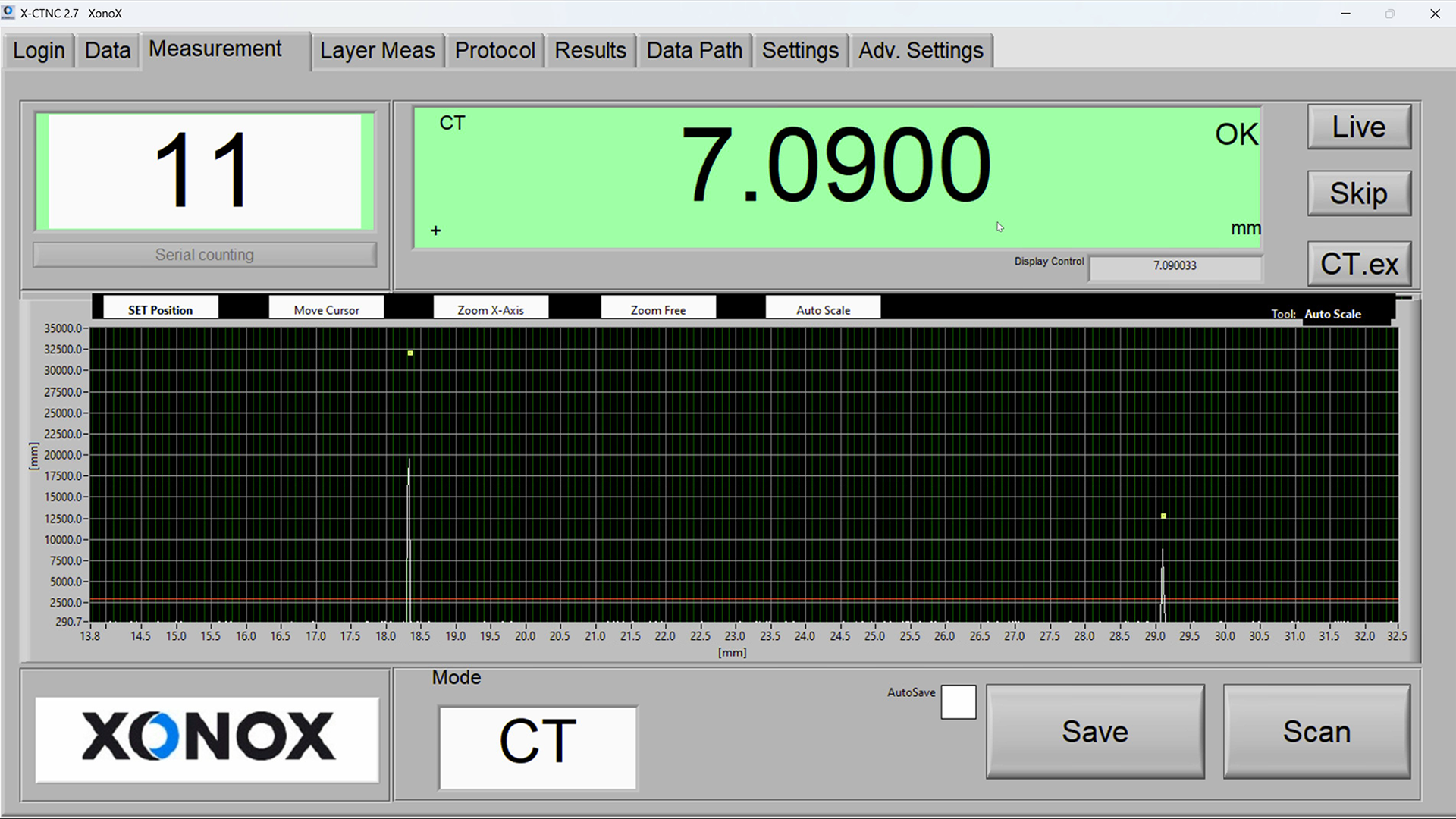Viewport: 1456px width, 819px height.
Task: Activate the Zoom Free tool
Action: tap(657, 309)
